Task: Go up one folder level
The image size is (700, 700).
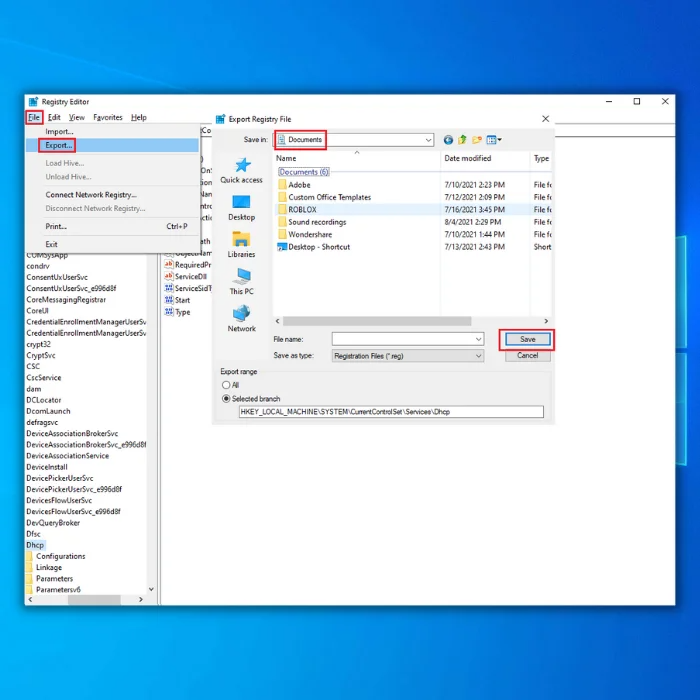Action: 463,140
